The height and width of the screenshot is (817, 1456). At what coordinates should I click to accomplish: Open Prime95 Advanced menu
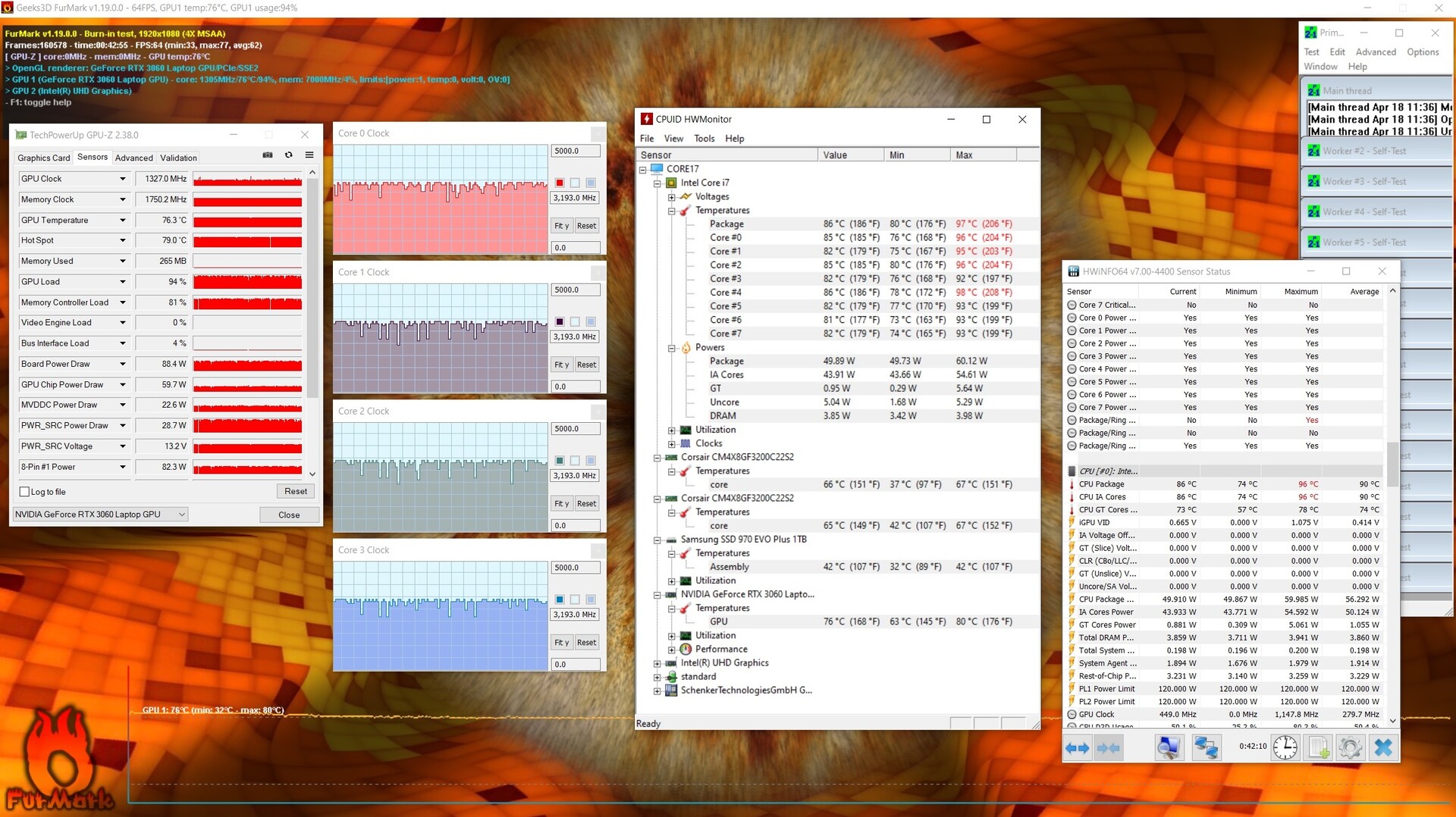tap(1376, 52)
